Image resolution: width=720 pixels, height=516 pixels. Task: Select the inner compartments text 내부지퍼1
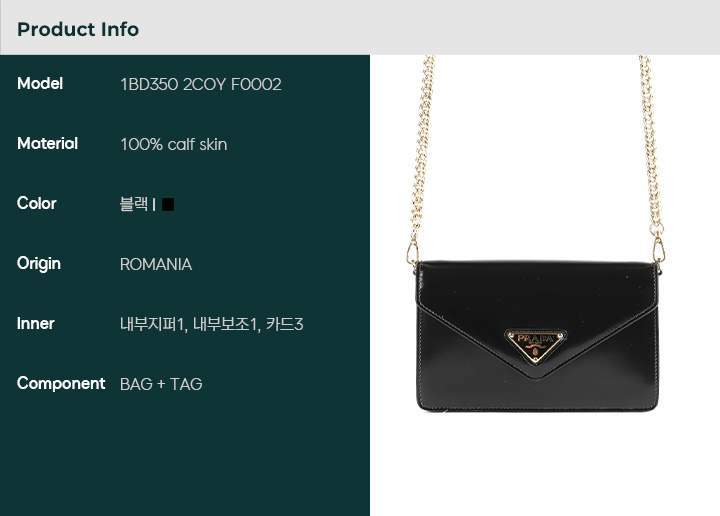(x=152, y=324)
